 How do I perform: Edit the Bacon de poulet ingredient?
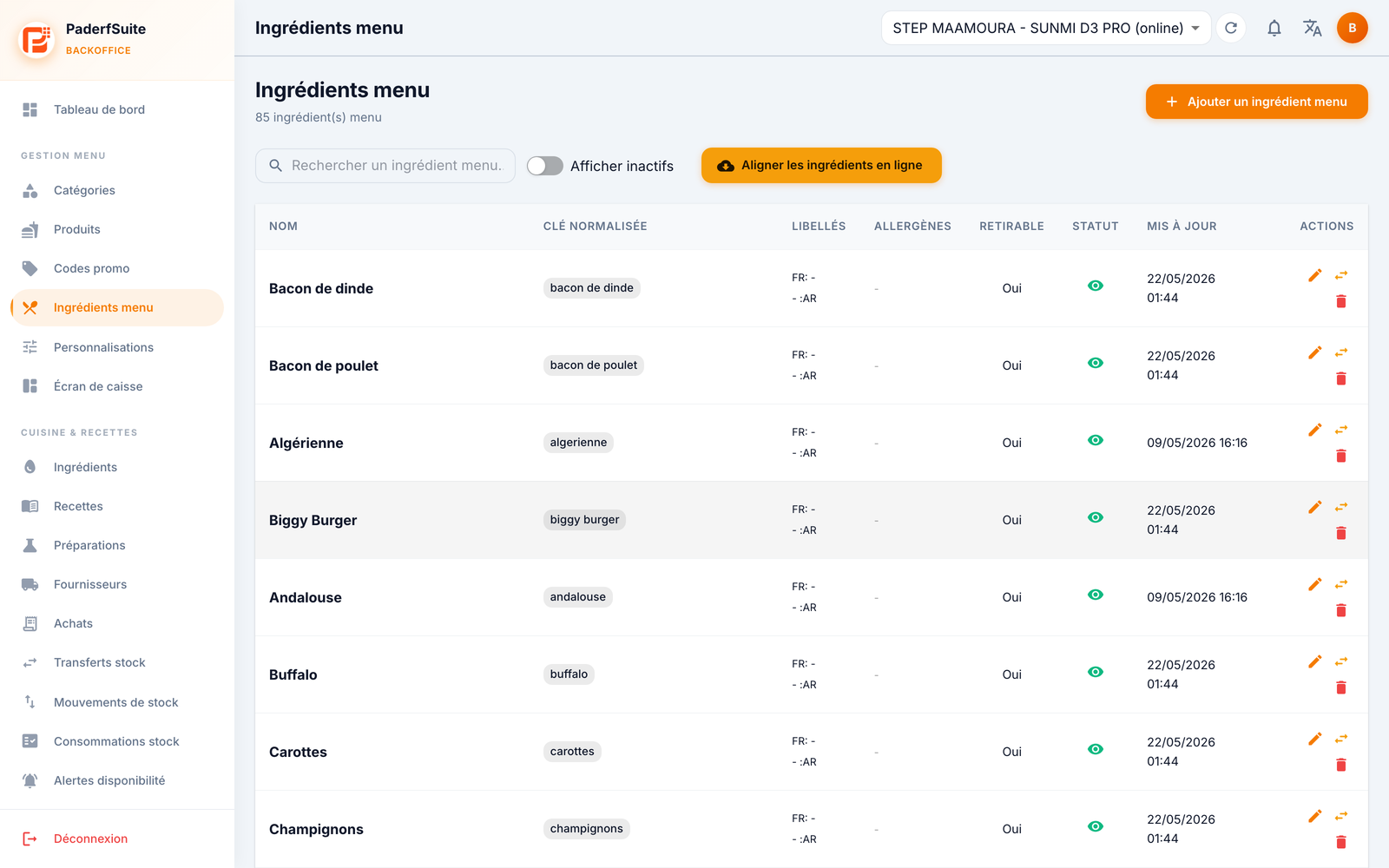1315,352
